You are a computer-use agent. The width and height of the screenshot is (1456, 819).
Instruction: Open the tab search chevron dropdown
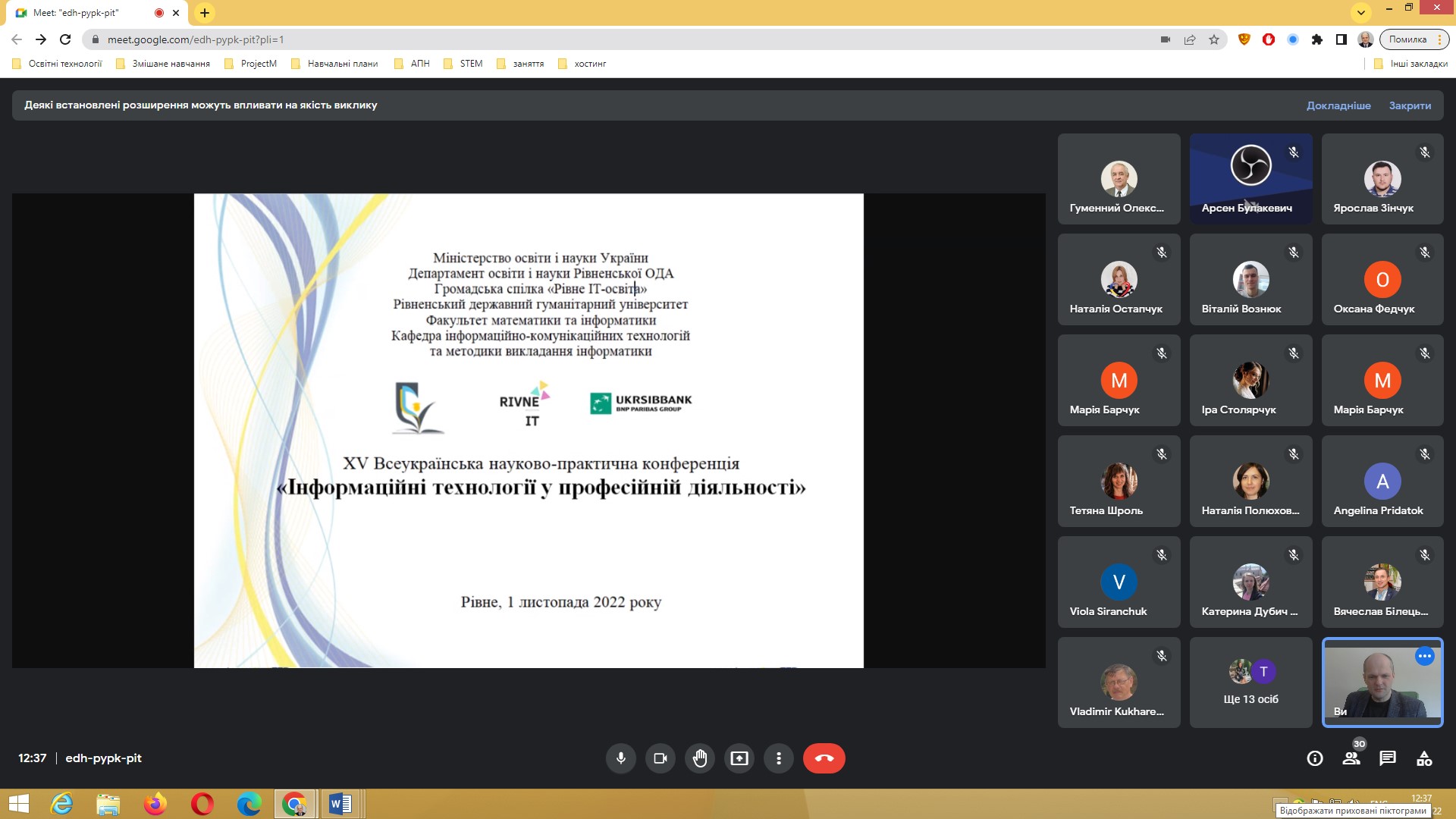1361,12
